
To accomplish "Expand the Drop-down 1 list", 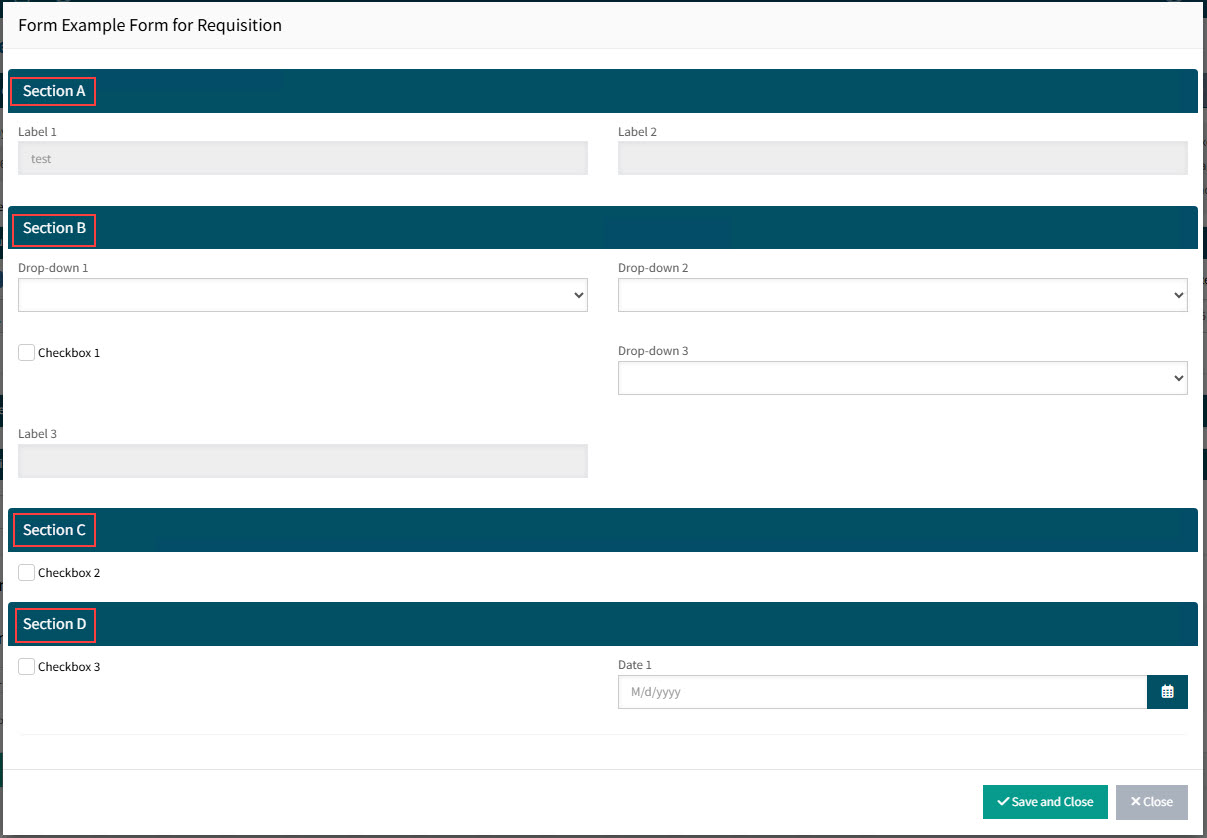I will point(302,295).
